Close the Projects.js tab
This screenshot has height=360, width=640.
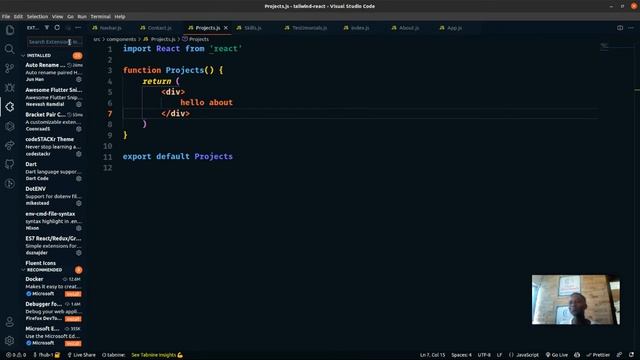pyautogui.click(x=226, y=28)
